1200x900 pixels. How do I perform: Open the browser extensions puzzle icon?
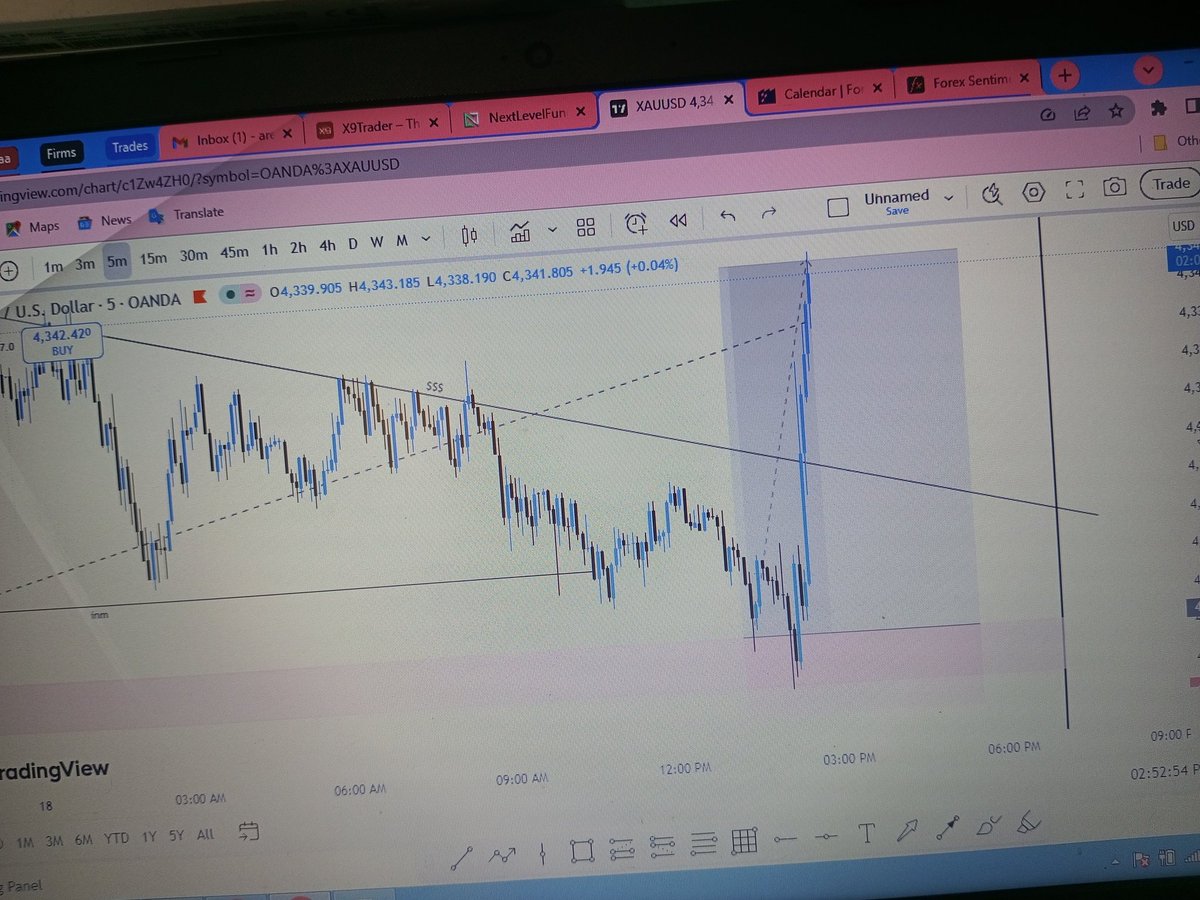[1159, 108]
